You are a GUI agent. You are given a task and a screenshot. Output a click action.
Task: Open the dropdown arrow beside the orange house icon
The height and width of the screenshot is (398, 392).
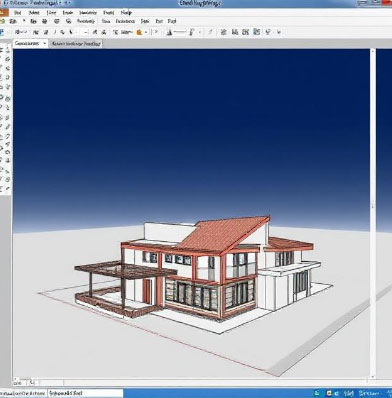tap(146, 33)
